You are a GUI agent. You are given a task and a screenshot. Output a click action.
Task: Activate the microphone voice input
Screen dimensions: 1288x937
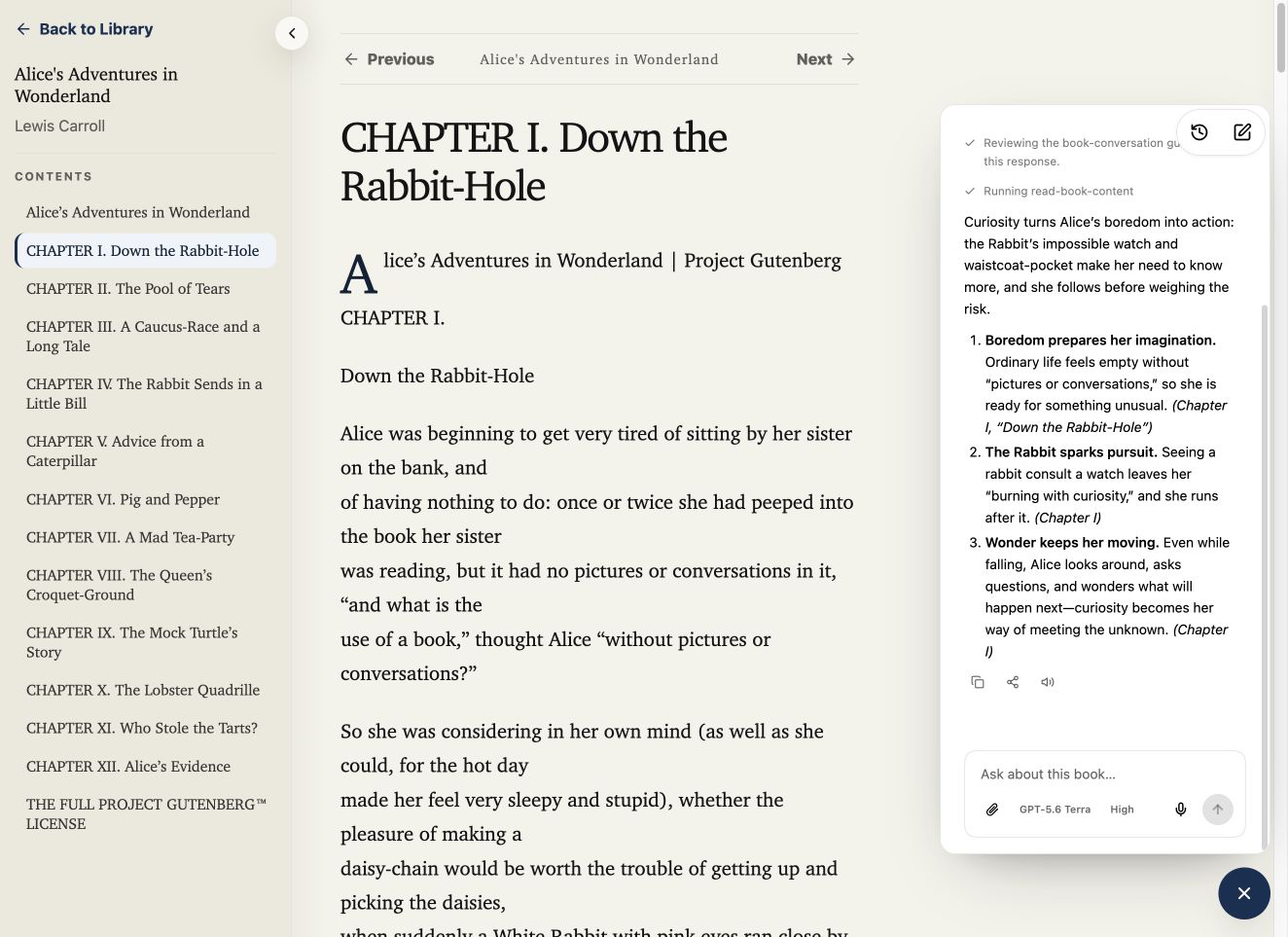point(1181,810)
